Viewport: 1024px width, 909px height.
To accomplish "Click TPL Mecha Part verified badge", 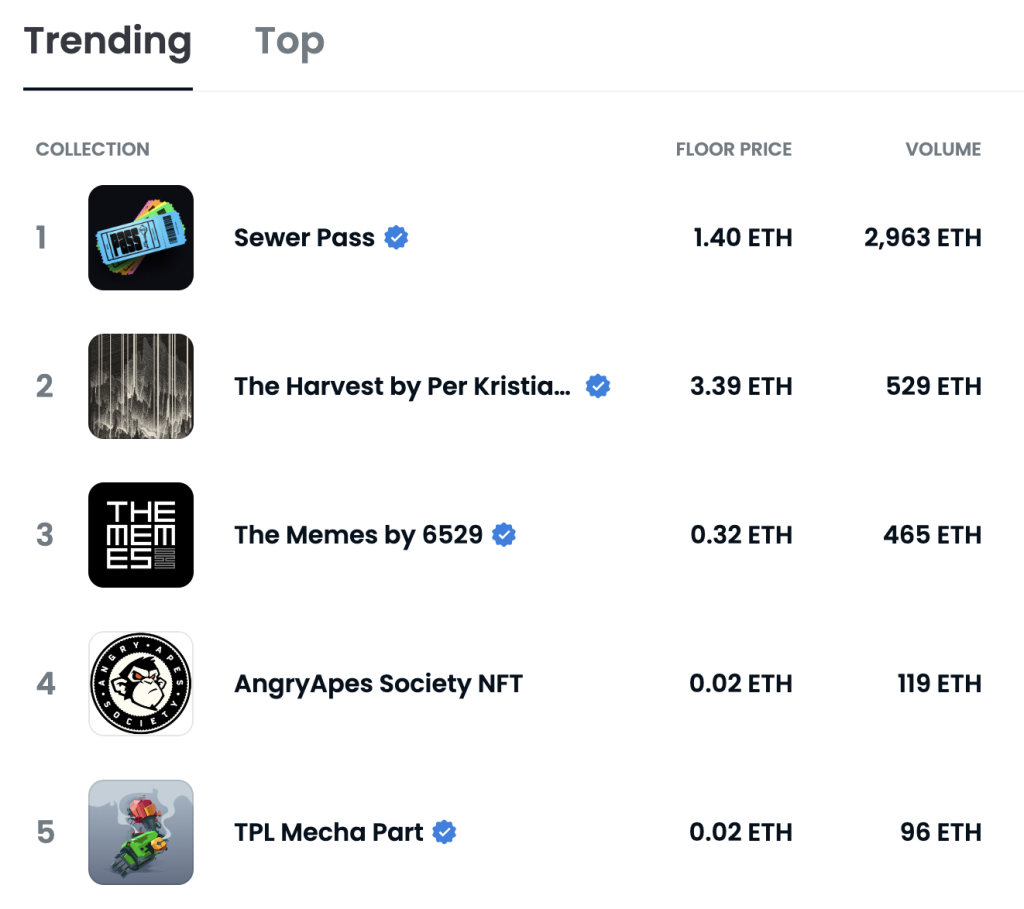I will [x=445, y=832].
